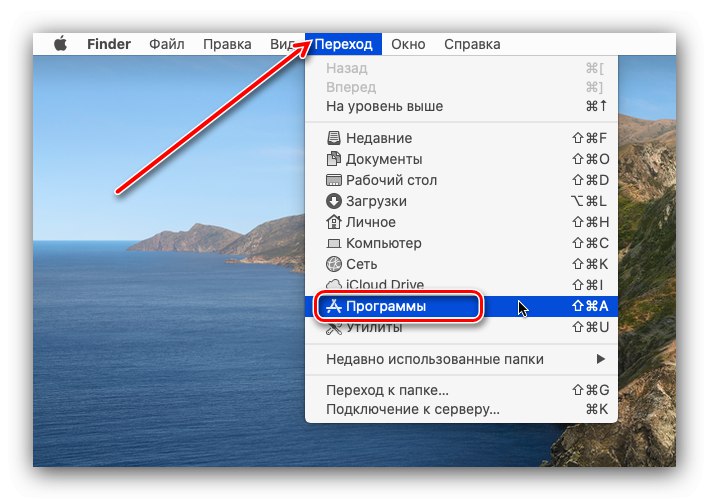Choose На уровень выше menu item
The width and height of the screenshot is (709, 500).
[461, 106]
